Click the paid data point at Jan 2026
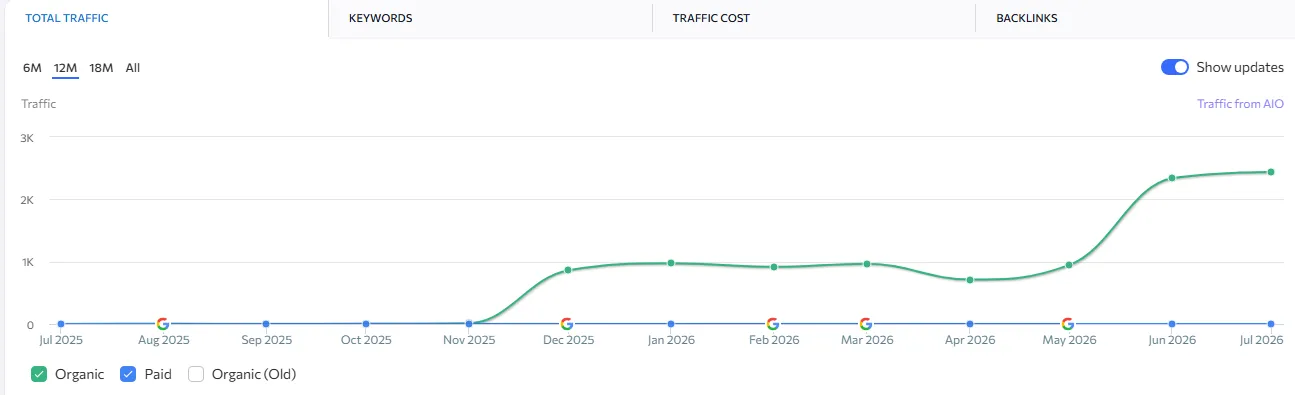The width and height of the screenshot is (1295, 395). 671,324
